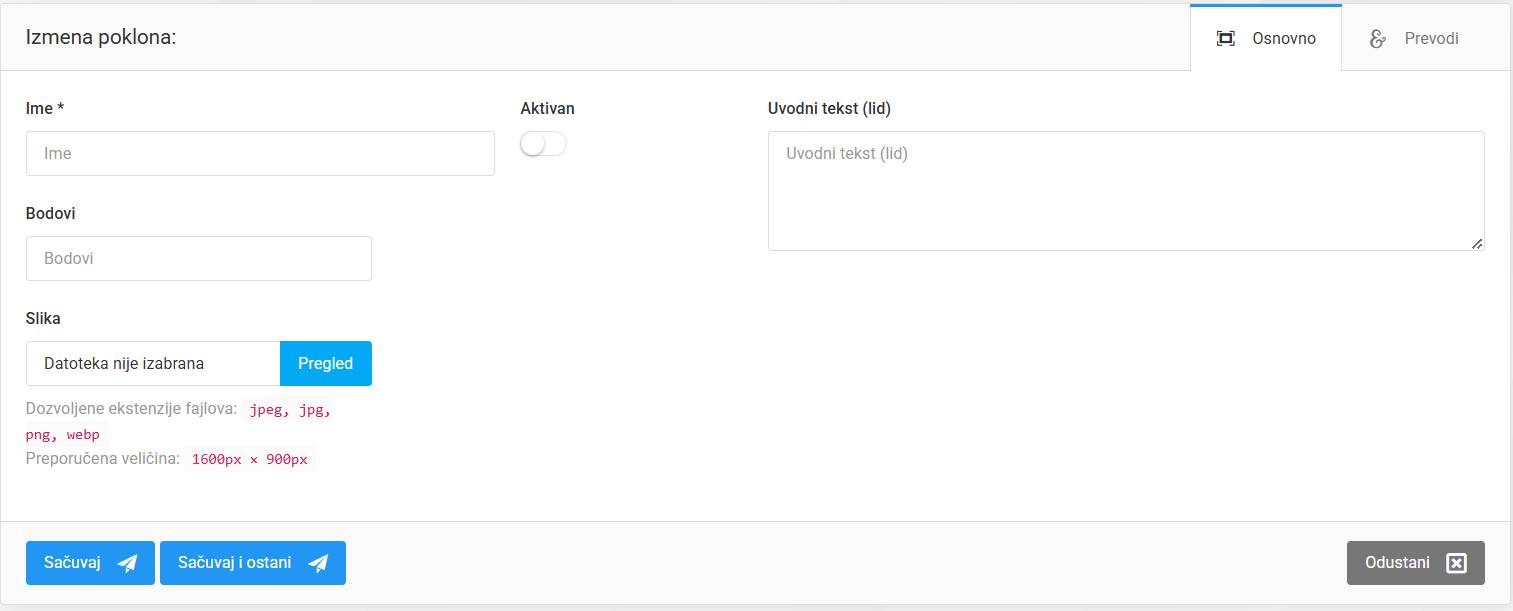Click the paper plane icon on Sačuvaj i ostani

tap(318, 563)
